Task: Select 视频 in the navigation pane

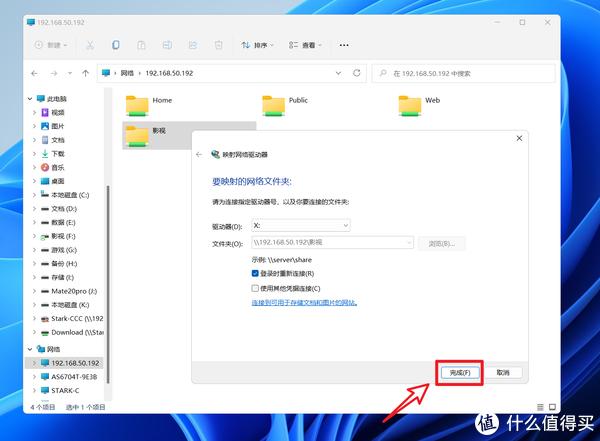Action: [58, 113]
